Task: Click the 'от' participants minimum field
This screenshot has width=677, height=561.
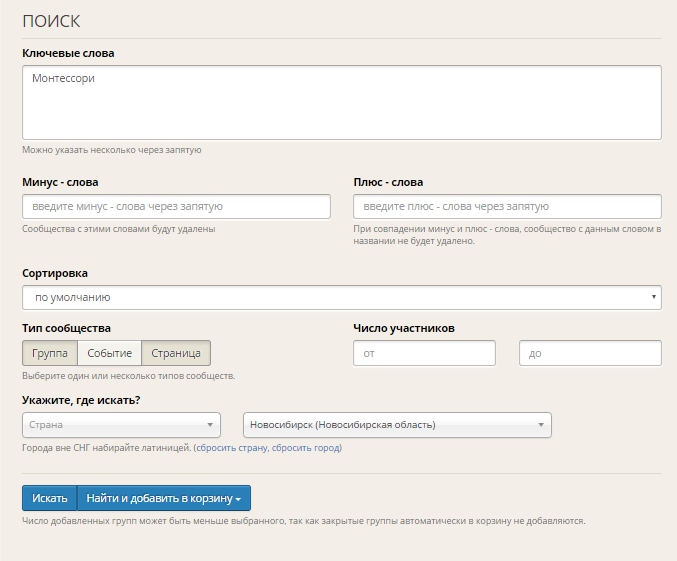Action: [x=424, y=353]
